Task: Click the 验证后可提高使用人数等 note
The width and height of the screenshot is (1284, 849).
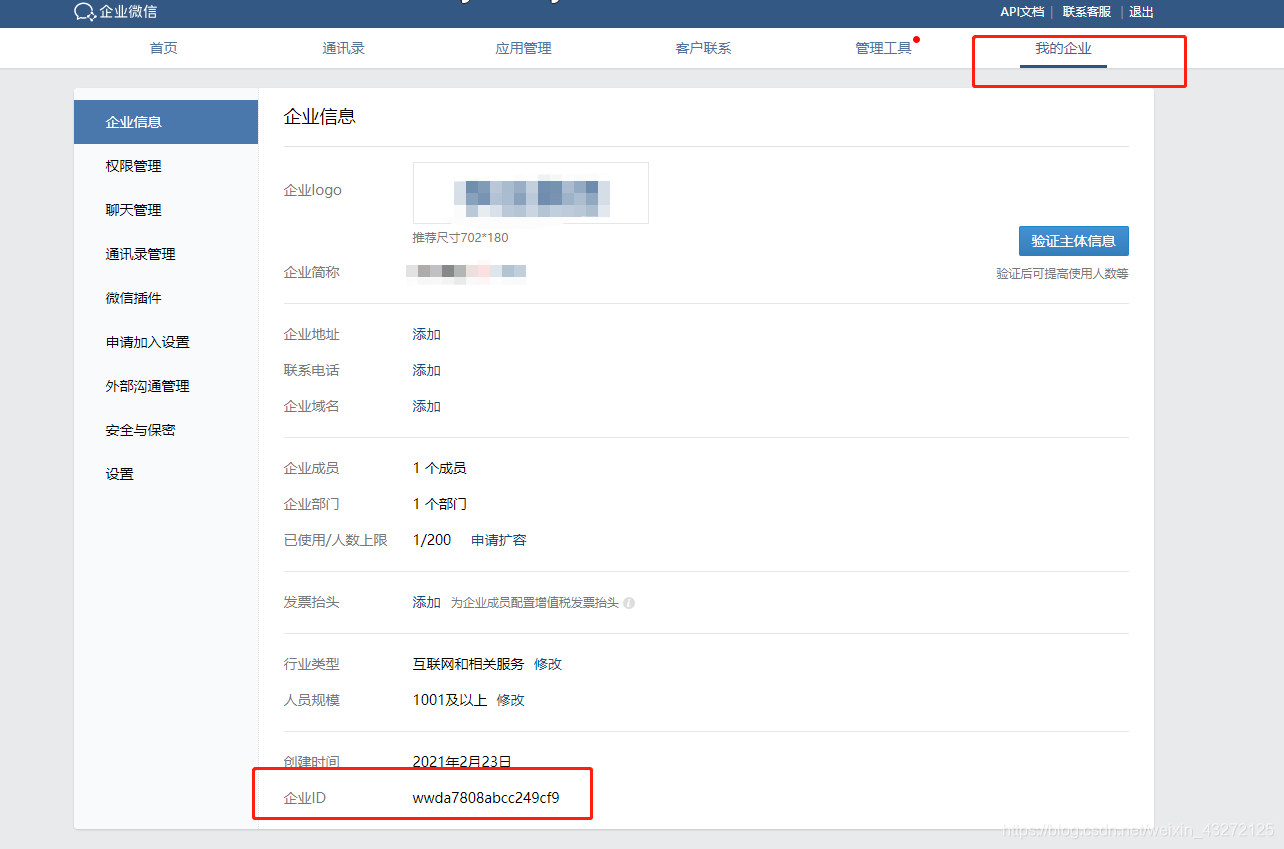Action: (1062, 273)
